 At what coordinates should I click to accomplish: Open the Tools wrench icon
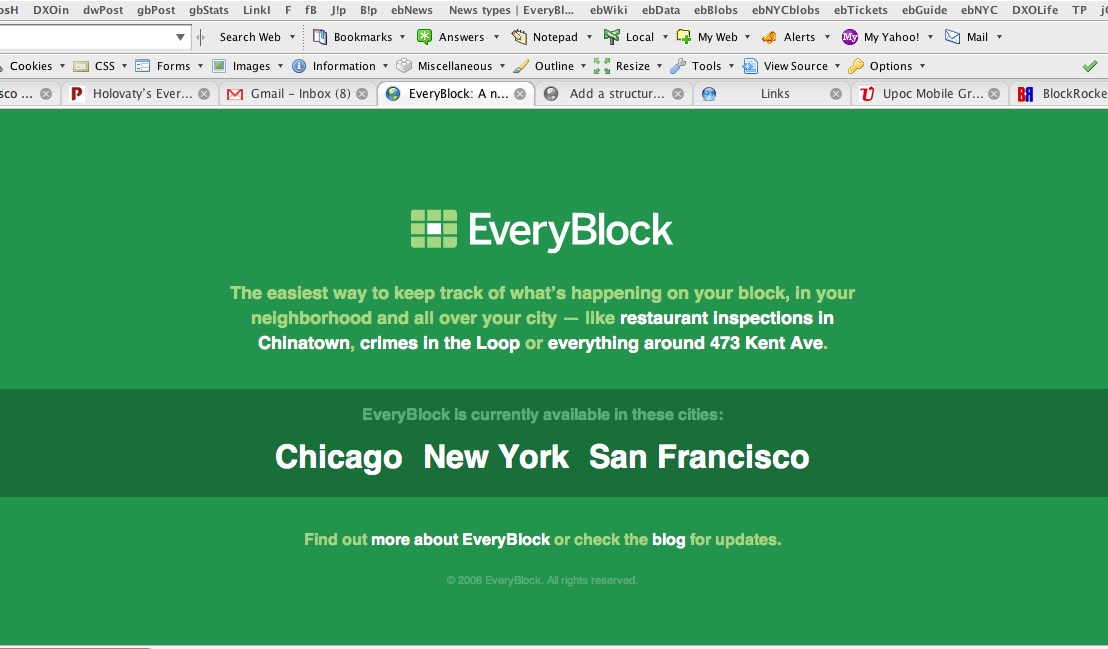point(678,66)
